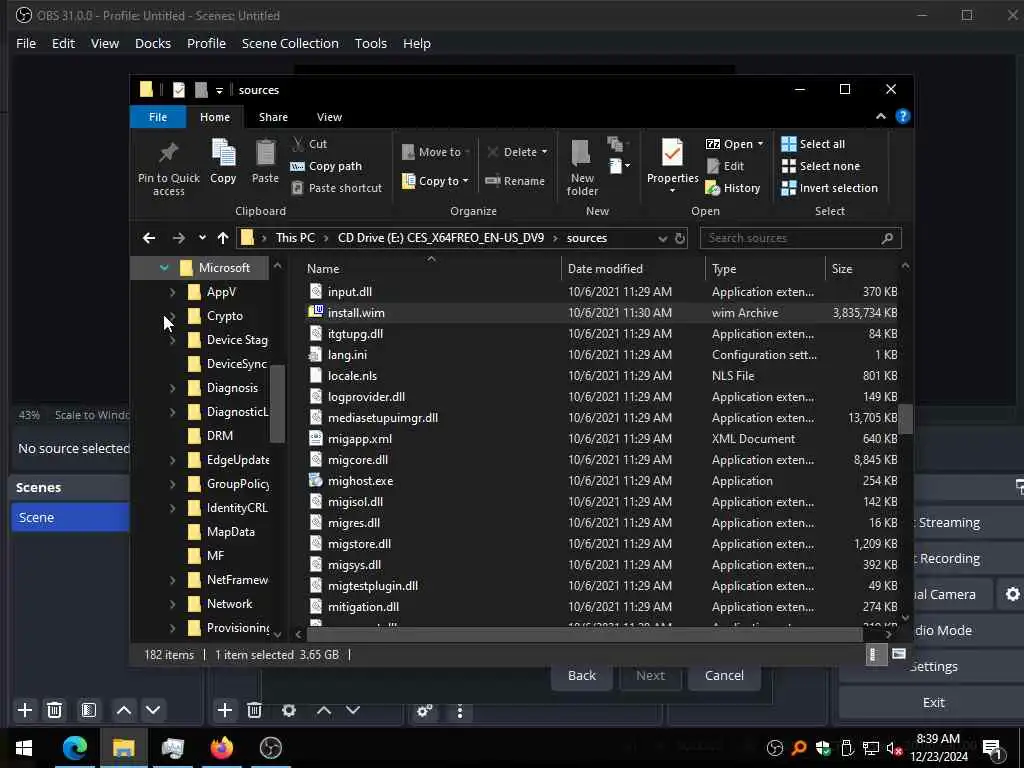Click the file list vertical scrollbar thumb
1024x768 pixels.
pos(905,419)
